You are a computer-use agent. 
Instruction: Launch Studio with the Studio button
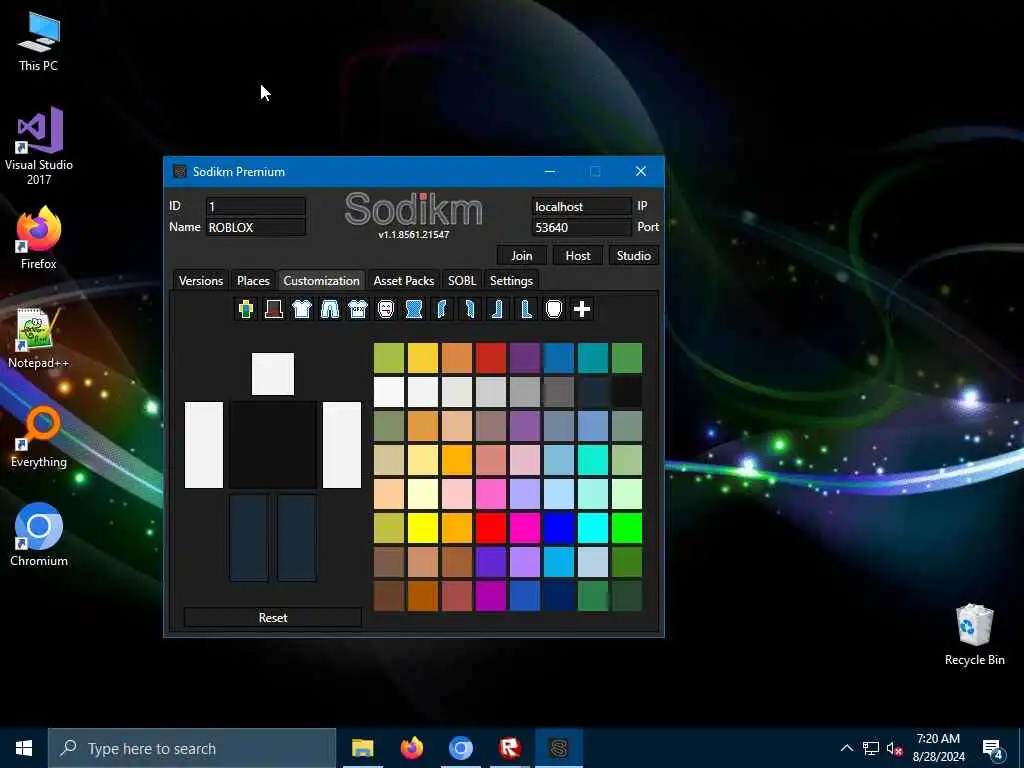[x=633, y=255]
